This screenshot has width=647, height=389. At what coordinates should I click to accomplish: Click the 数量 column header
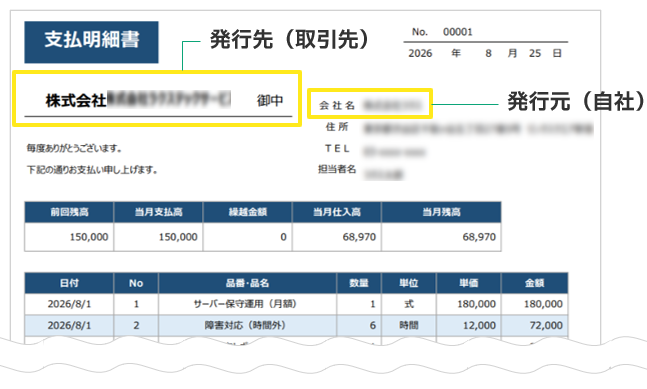[x=359, y=283]
